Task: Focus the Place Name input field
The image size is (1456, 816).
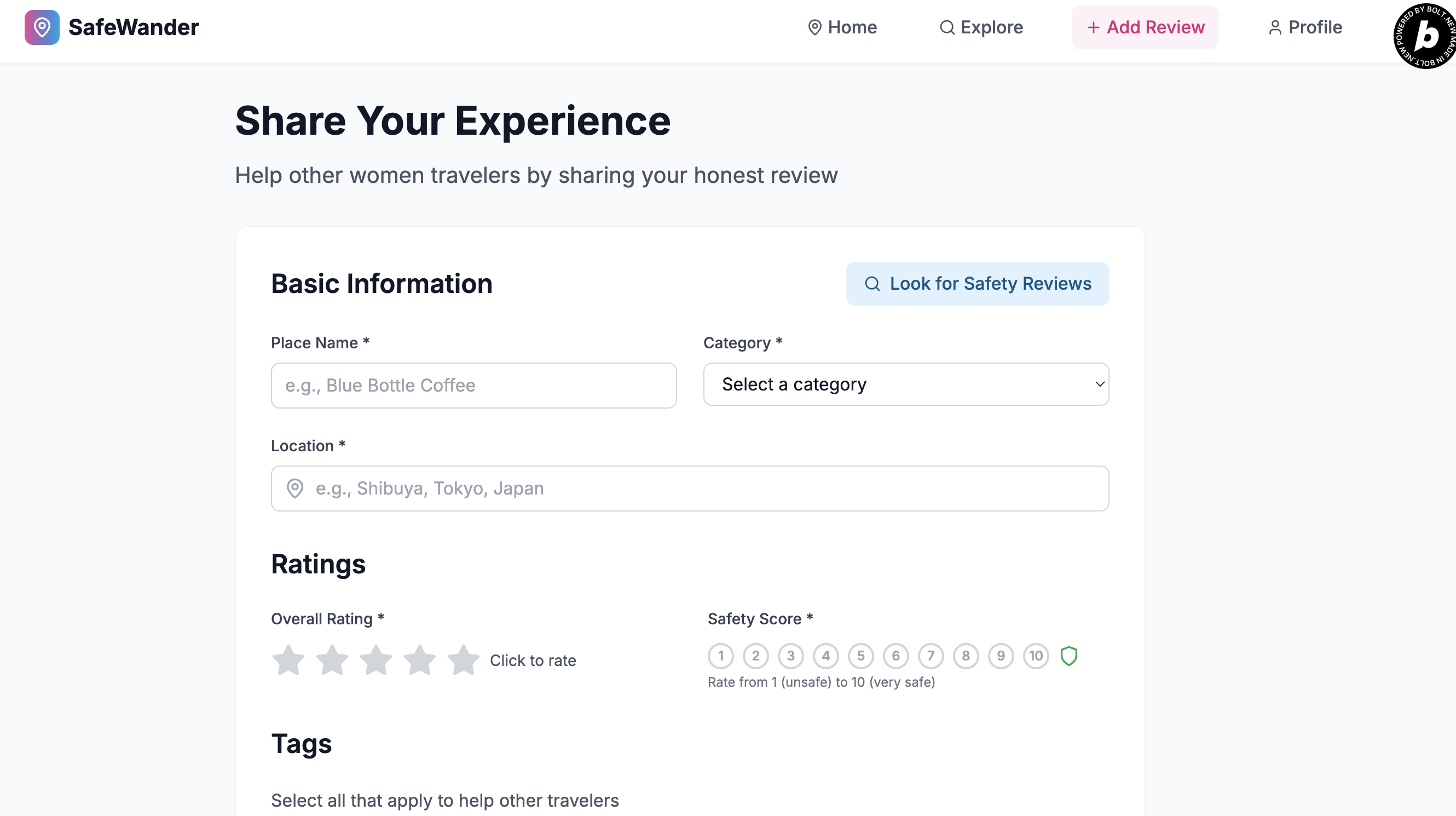Action: coord(473,386)
